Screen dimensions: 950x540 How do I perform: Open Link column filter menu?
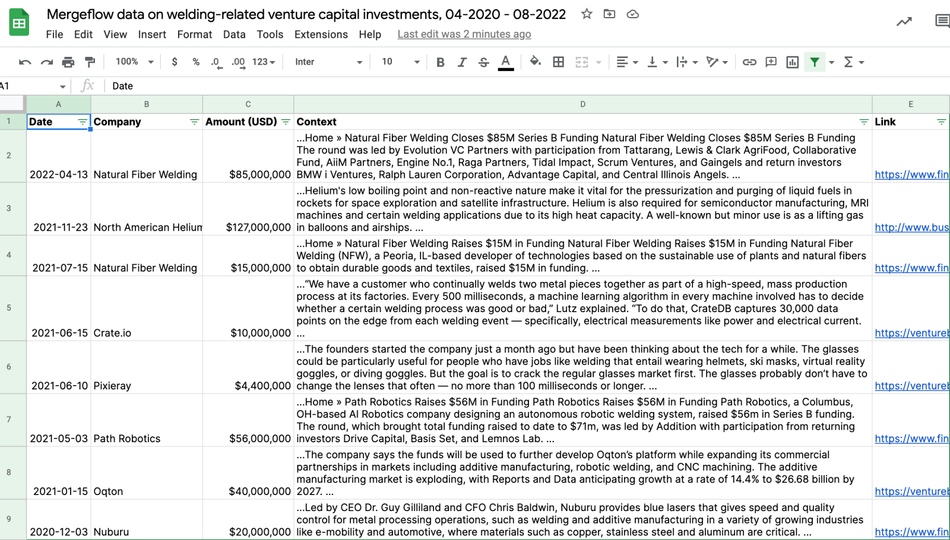click(x=941, y=122)
